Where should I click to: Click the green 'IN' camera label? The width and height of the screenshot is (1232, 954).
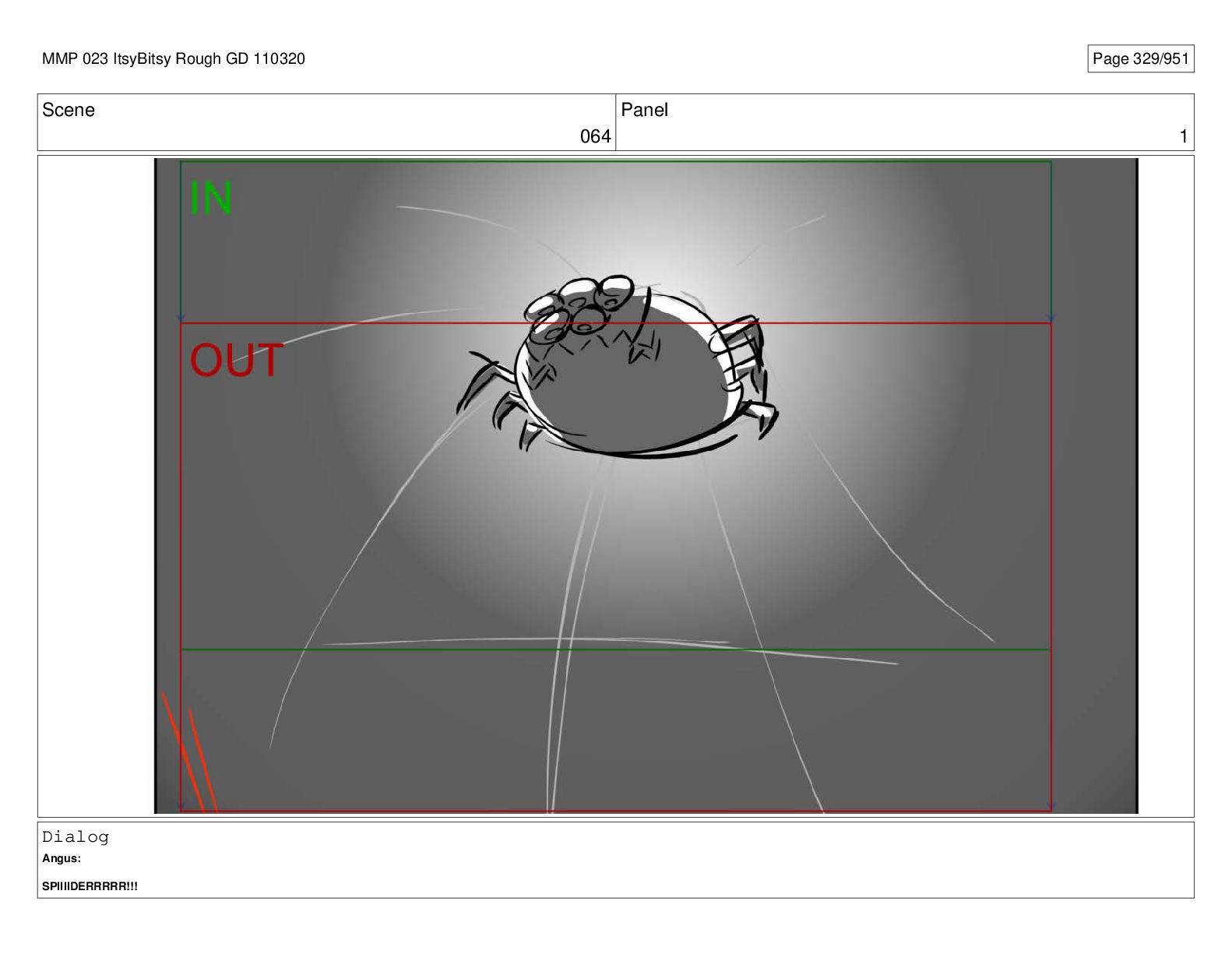click(211, 199)
